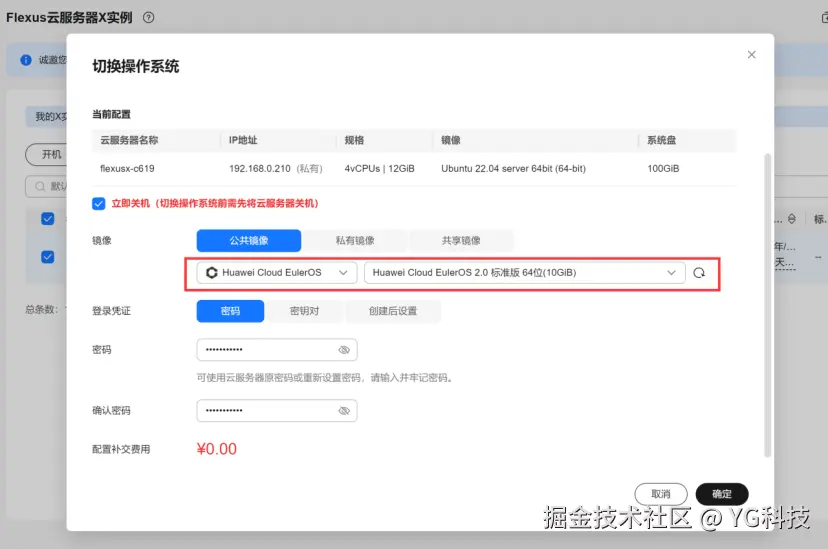Click the dialog vertical scrollbar
828x549 pixels.
[768, 305]
